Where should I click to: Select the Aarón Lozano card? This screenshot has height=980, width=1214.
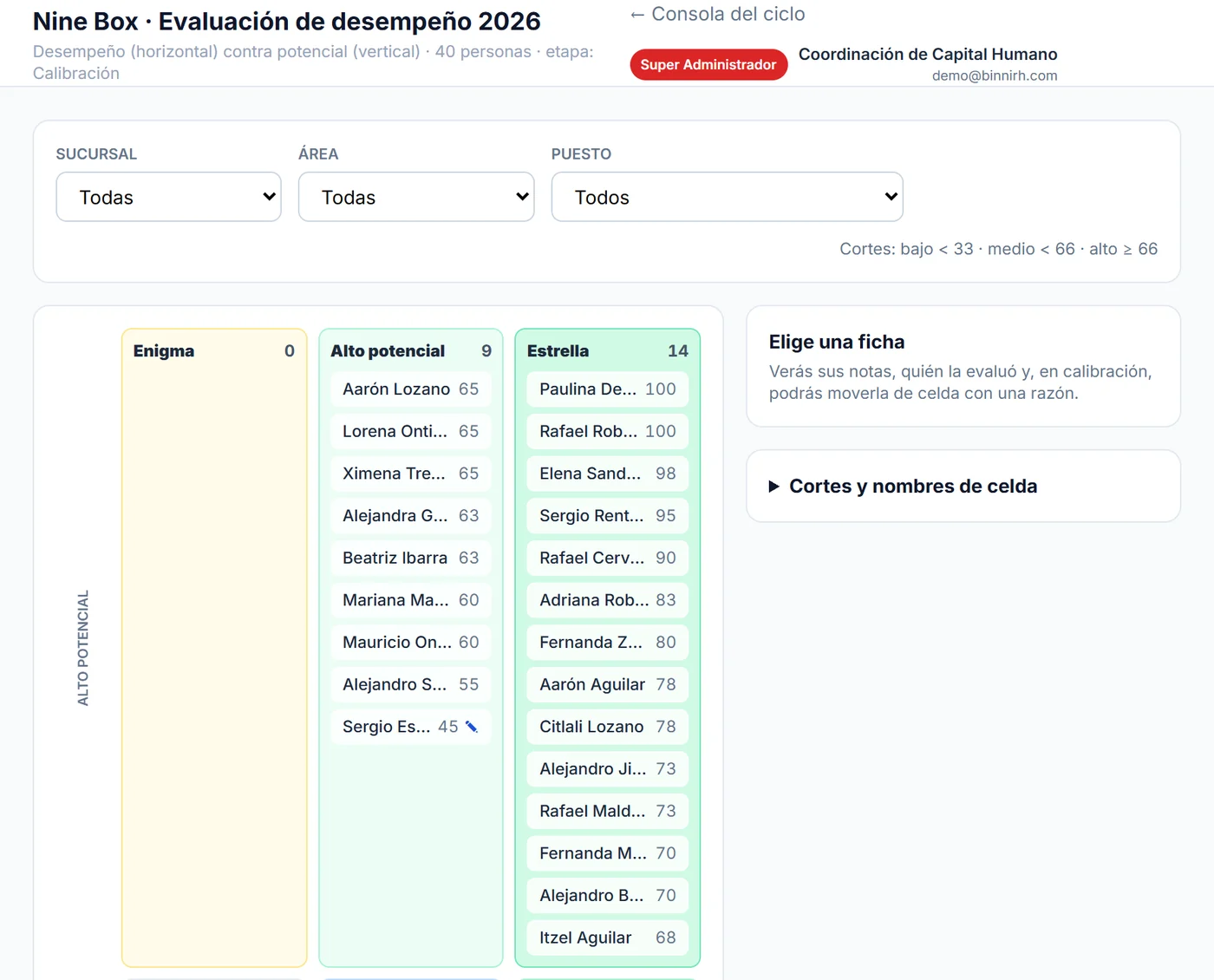[x=411, y=389]
